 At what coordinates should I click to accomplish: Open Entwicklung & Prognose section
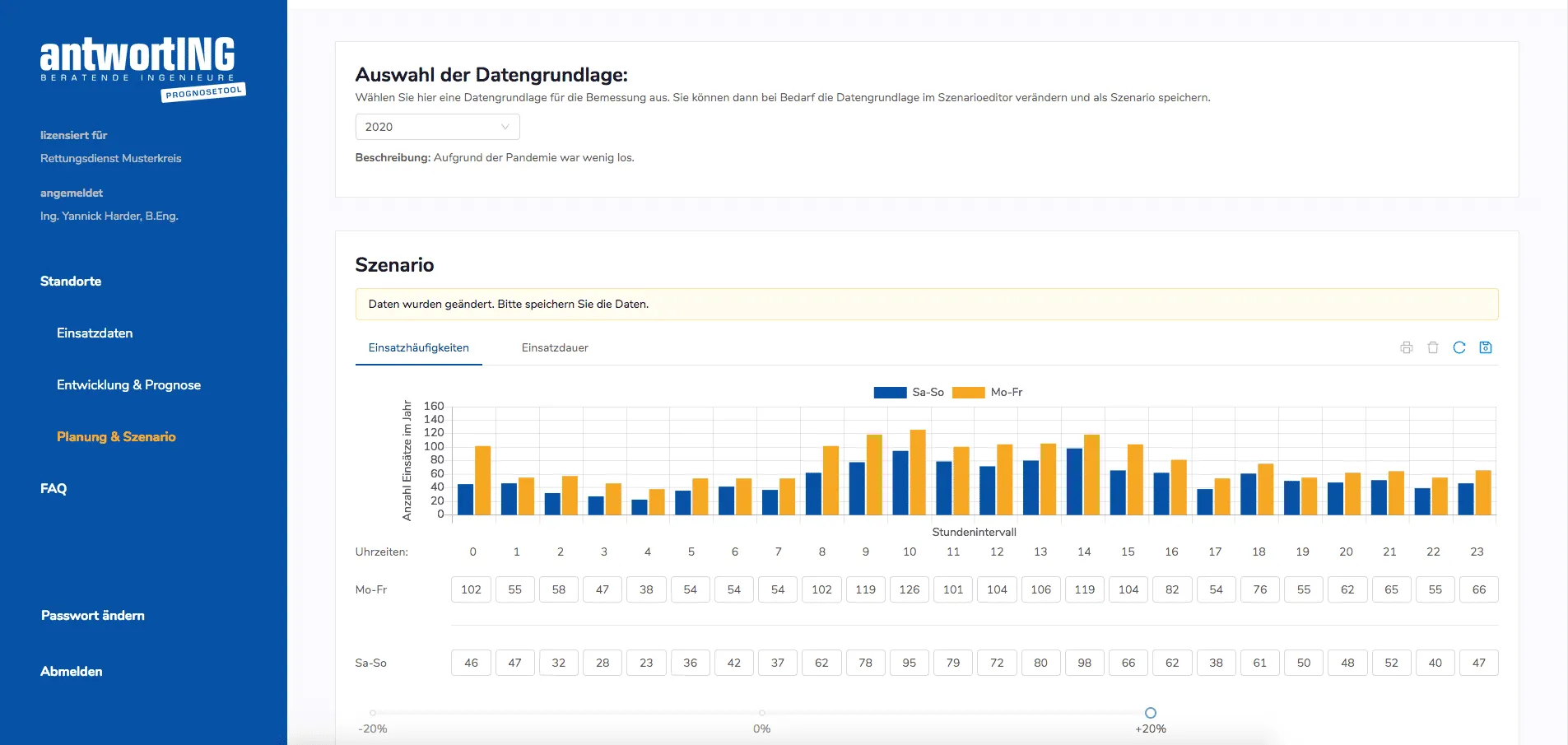tap(128, 385)
